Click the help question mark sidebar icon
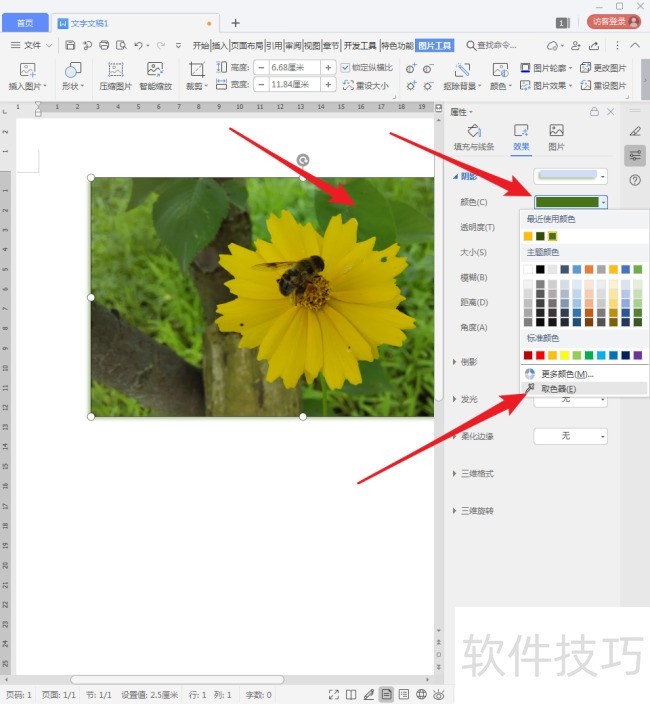The image size is (650, 704). (635, 180)
